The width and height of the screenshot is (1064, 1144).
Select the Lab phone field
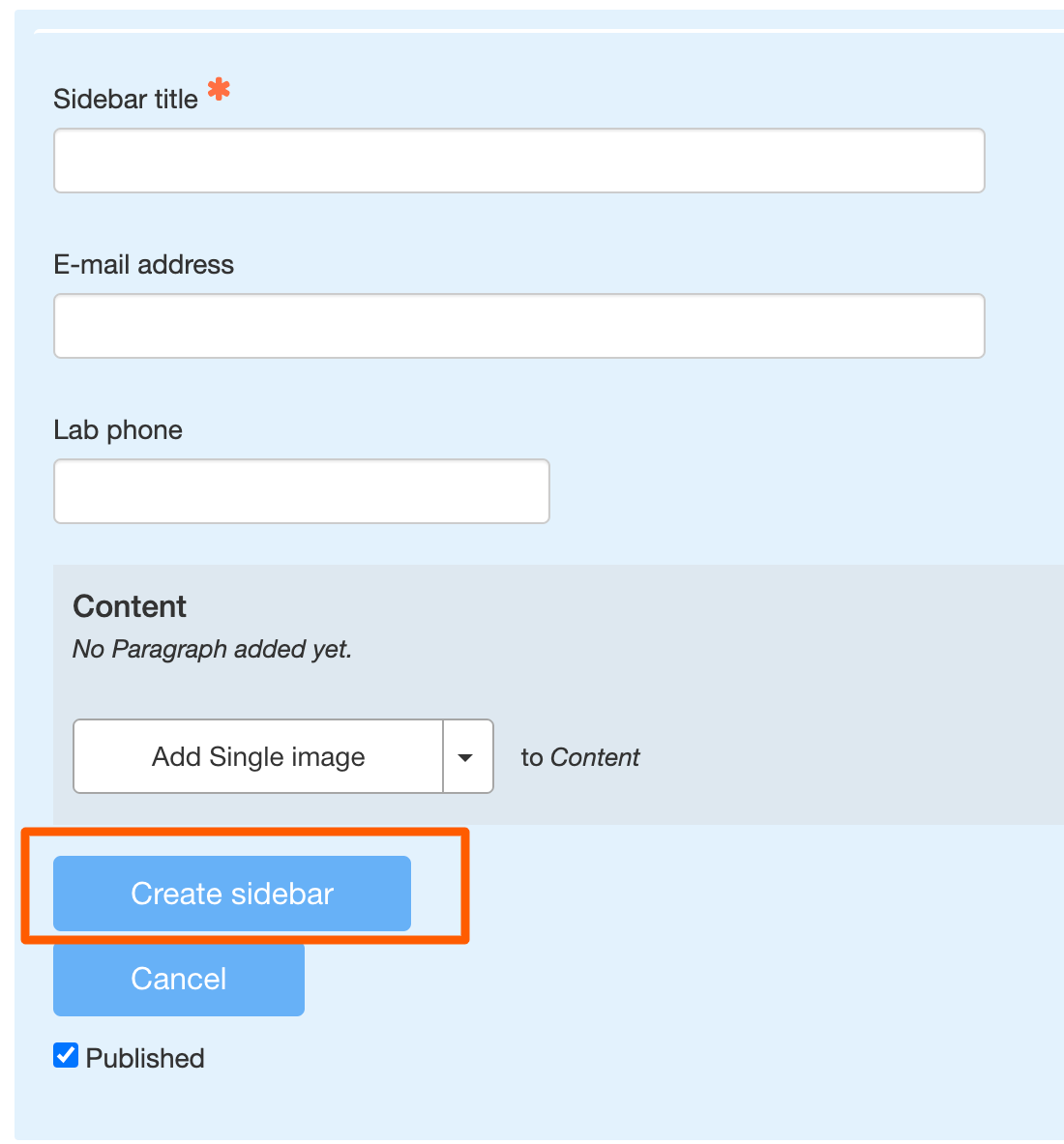301,490
